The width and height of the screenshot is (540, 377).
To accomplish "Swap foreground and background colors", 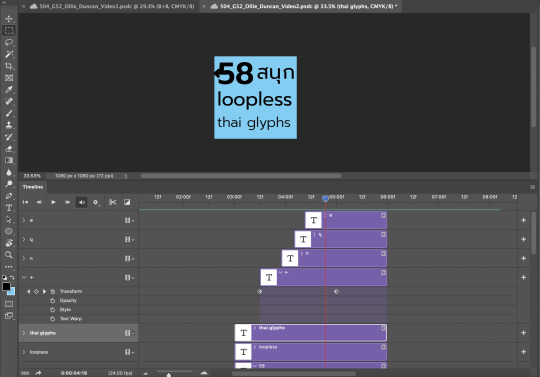I will pyautogui.click(x=12, y=277).
